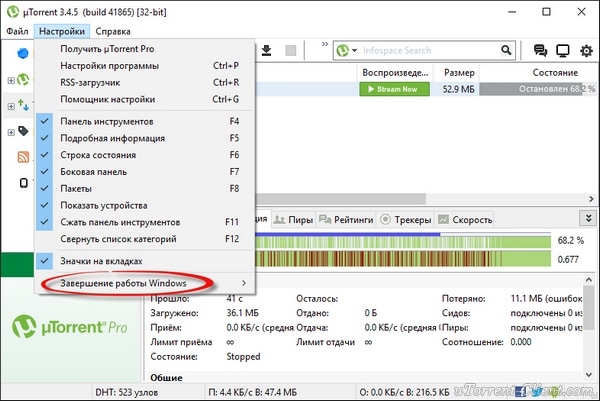The width and height of the screenshot is (600, 401).
Task: Toggle Подробная информация option
Action: point(144,138)
